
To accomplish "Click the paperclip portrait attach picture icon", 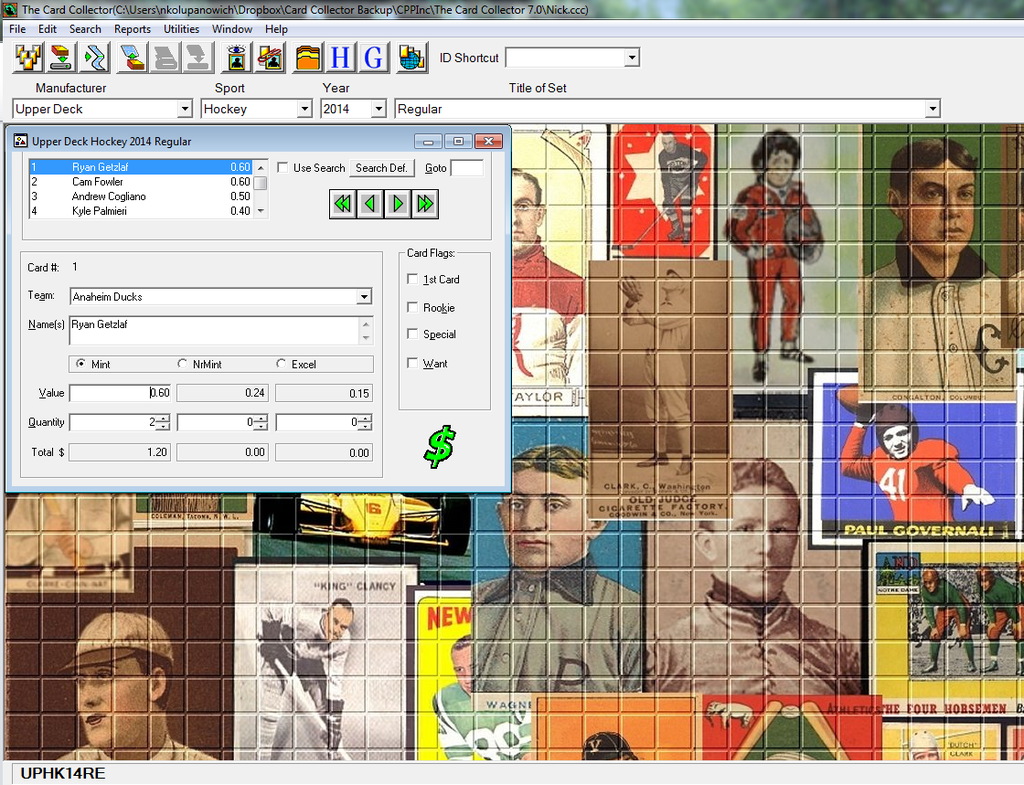I will (x=270, y=57).
